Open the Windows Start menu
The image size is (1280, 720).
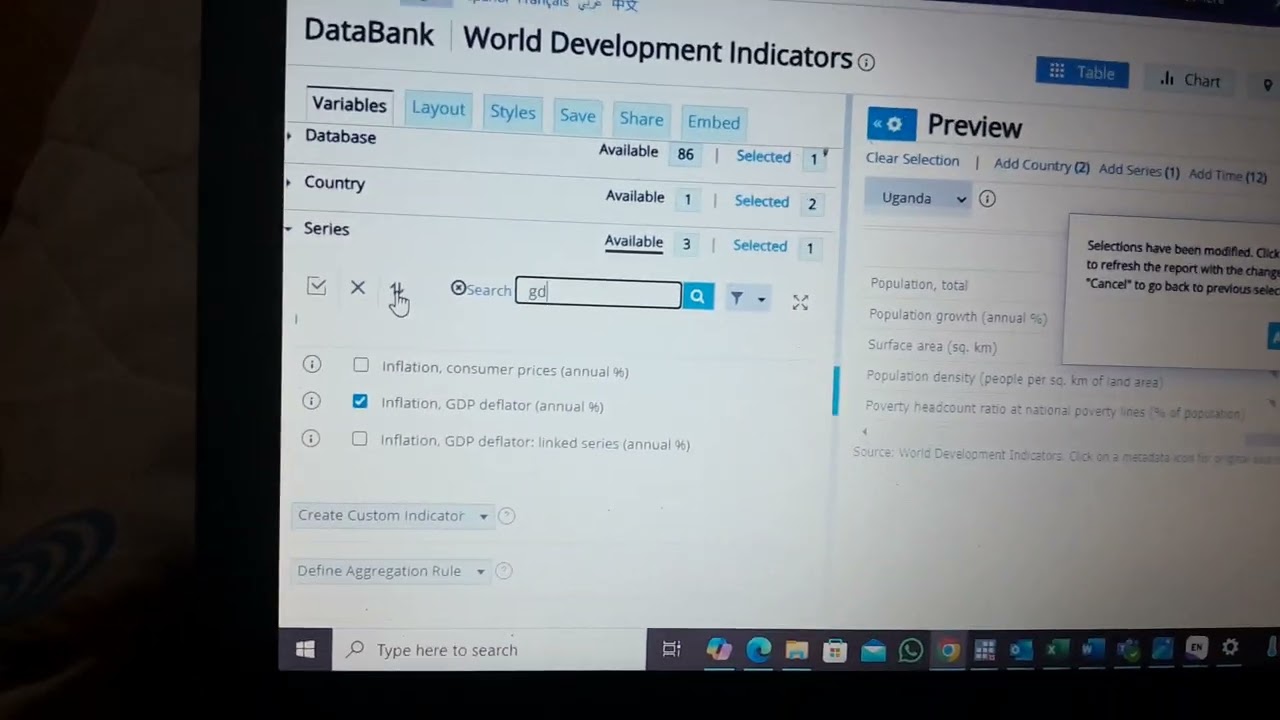[306, 650]
